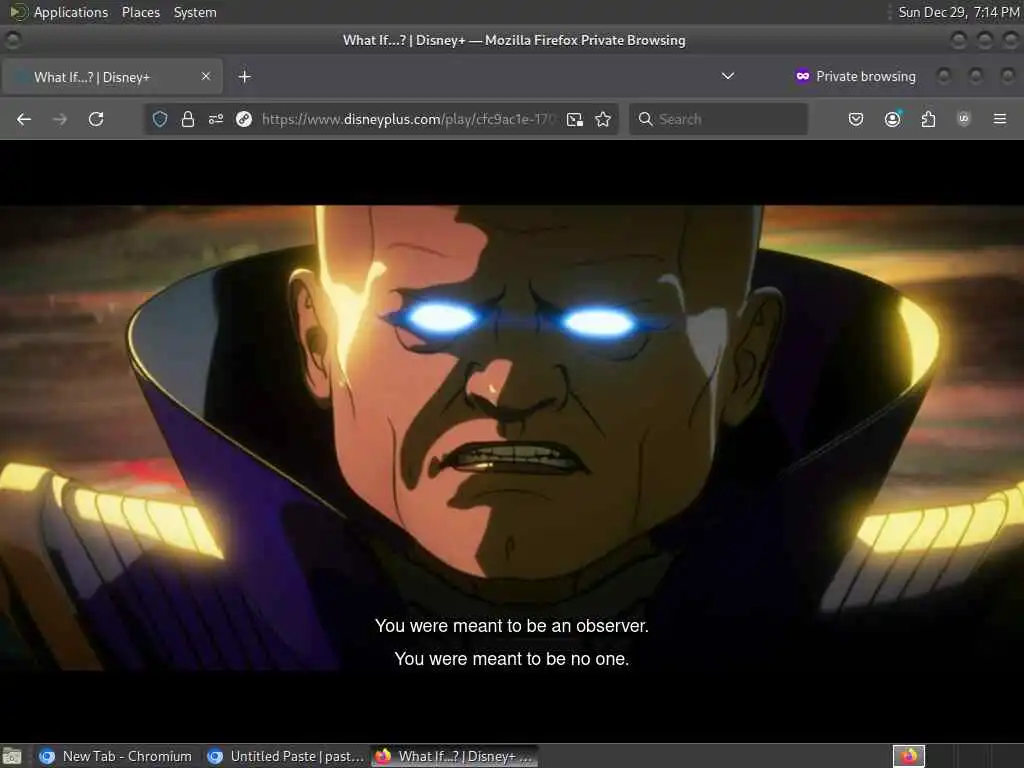Click subtitle "You were meant to be an observer."
Screen dimensions: 1024x768
click(511, 626)
